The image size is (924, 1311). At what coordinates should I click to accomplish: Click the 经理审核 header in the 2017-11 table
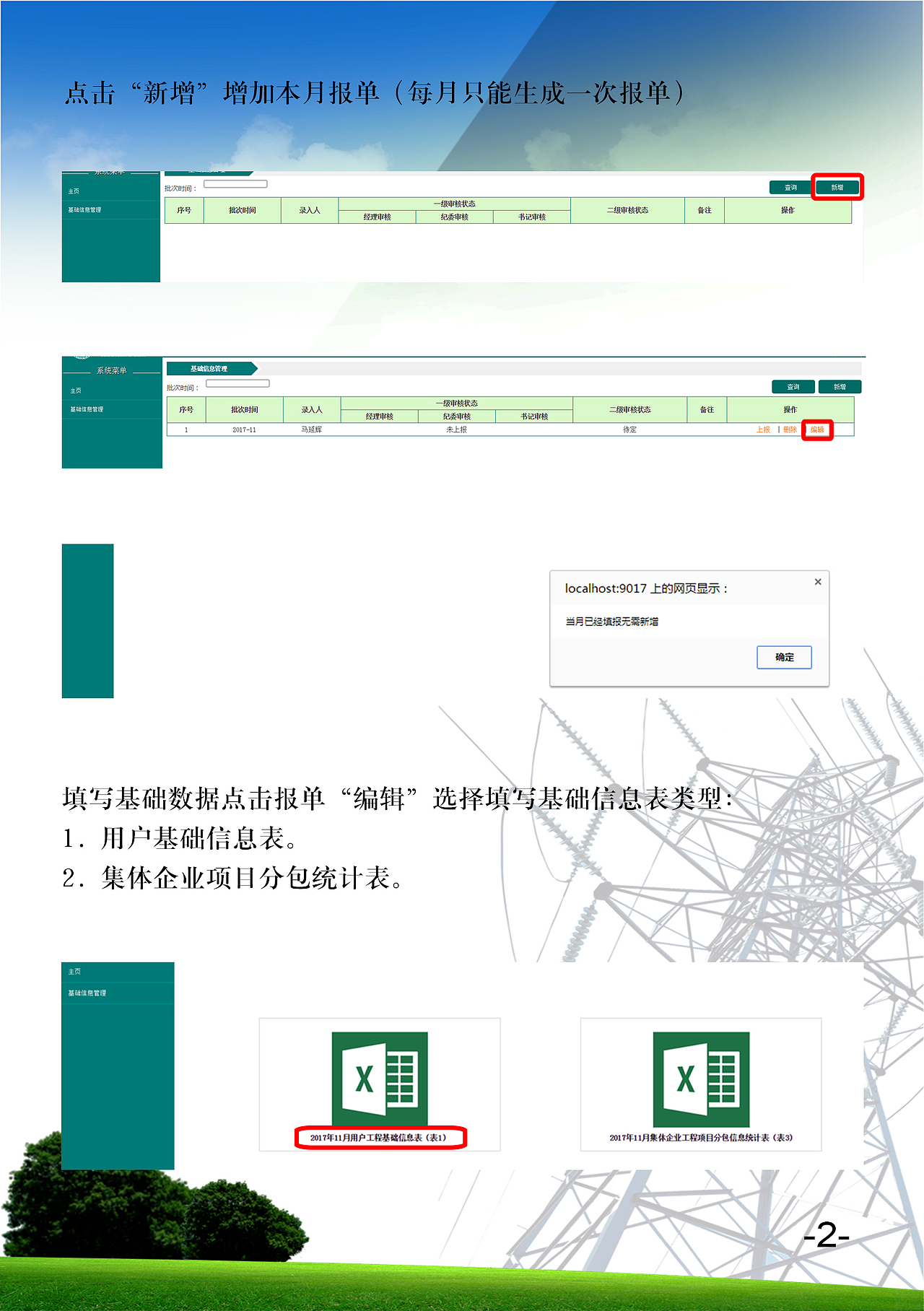coord(380,417)
